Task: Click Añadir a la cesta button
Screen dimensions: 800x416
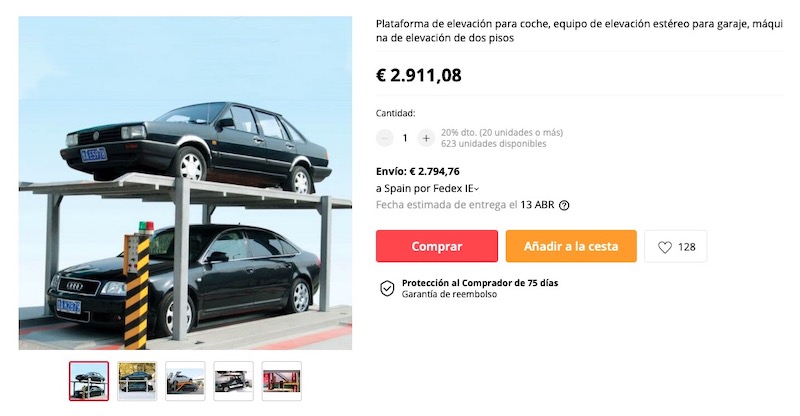Action: (571, 246)
